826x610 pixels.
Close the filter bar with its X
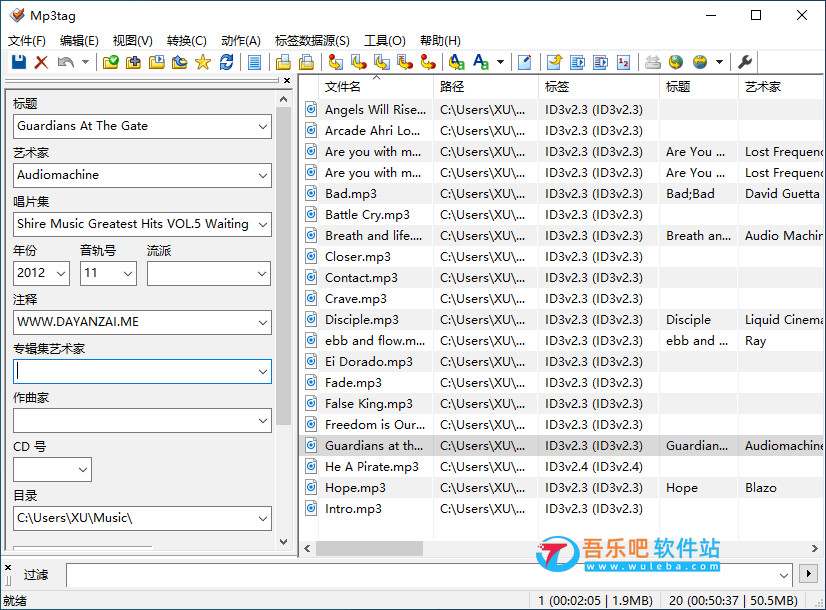pos(8,567)
